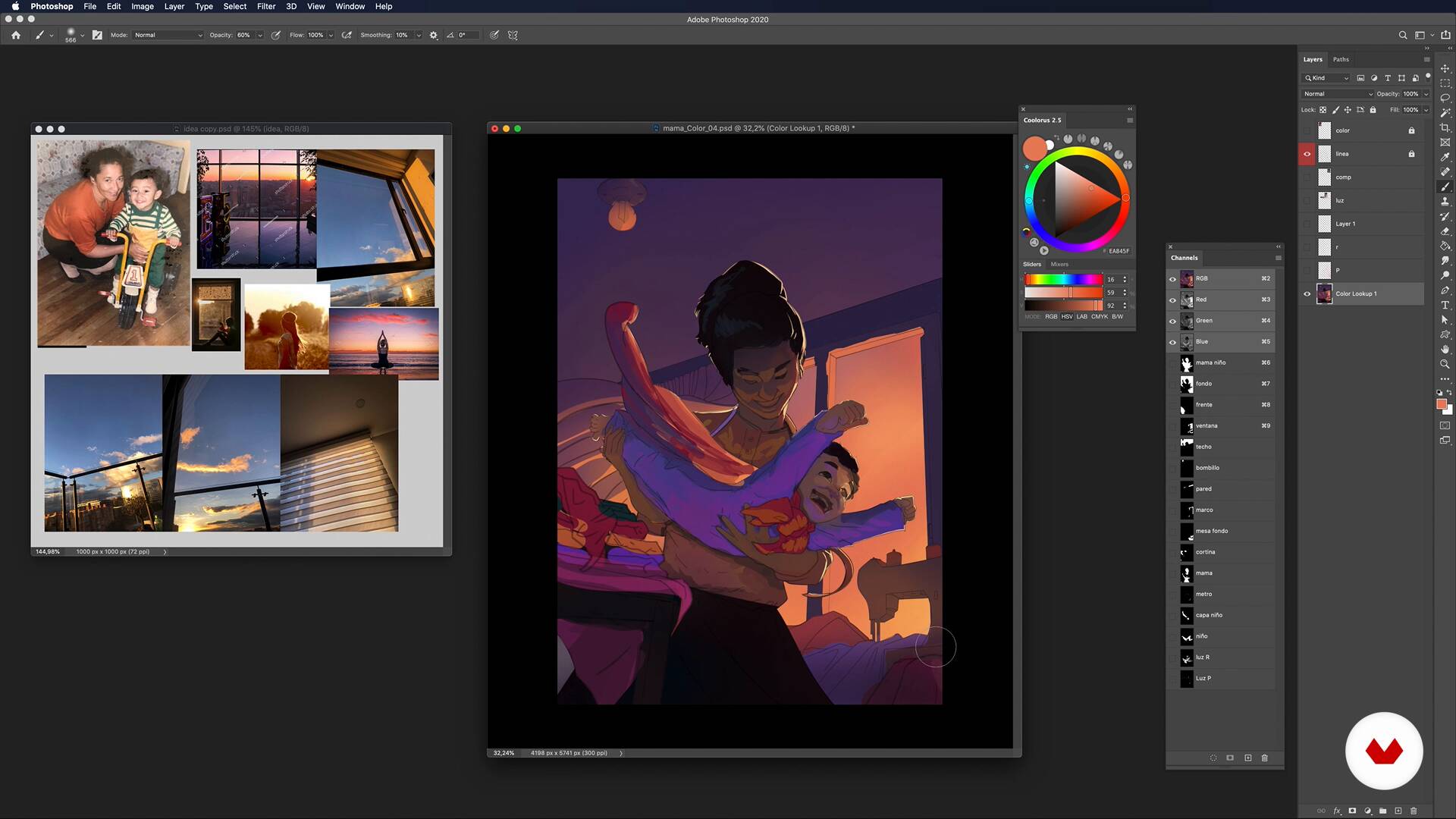Select the History Brush tool
1456x819 pixels.
tap(1445, 216)
